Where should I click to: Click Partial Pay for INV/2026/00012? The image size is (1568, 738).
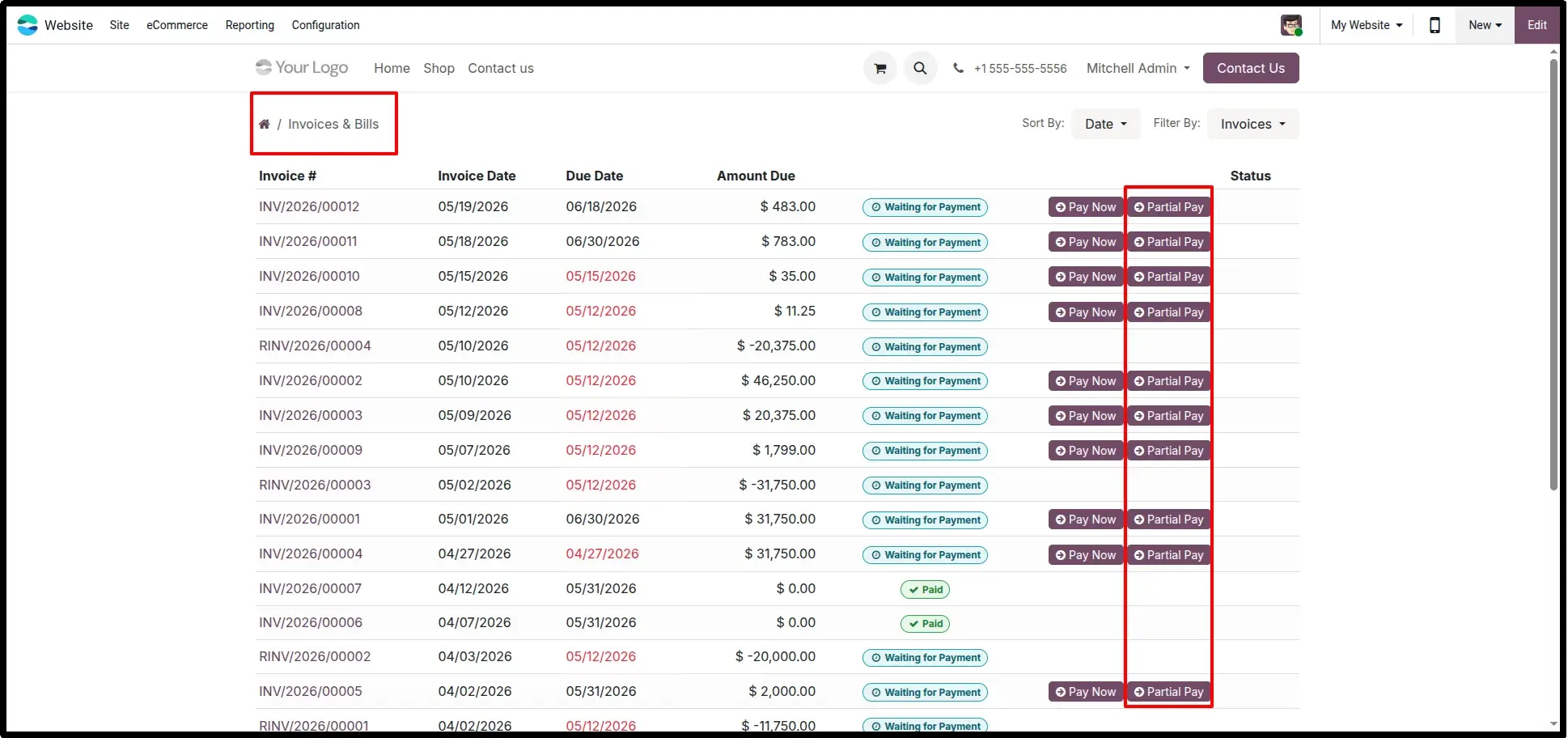pos(1168,207)
